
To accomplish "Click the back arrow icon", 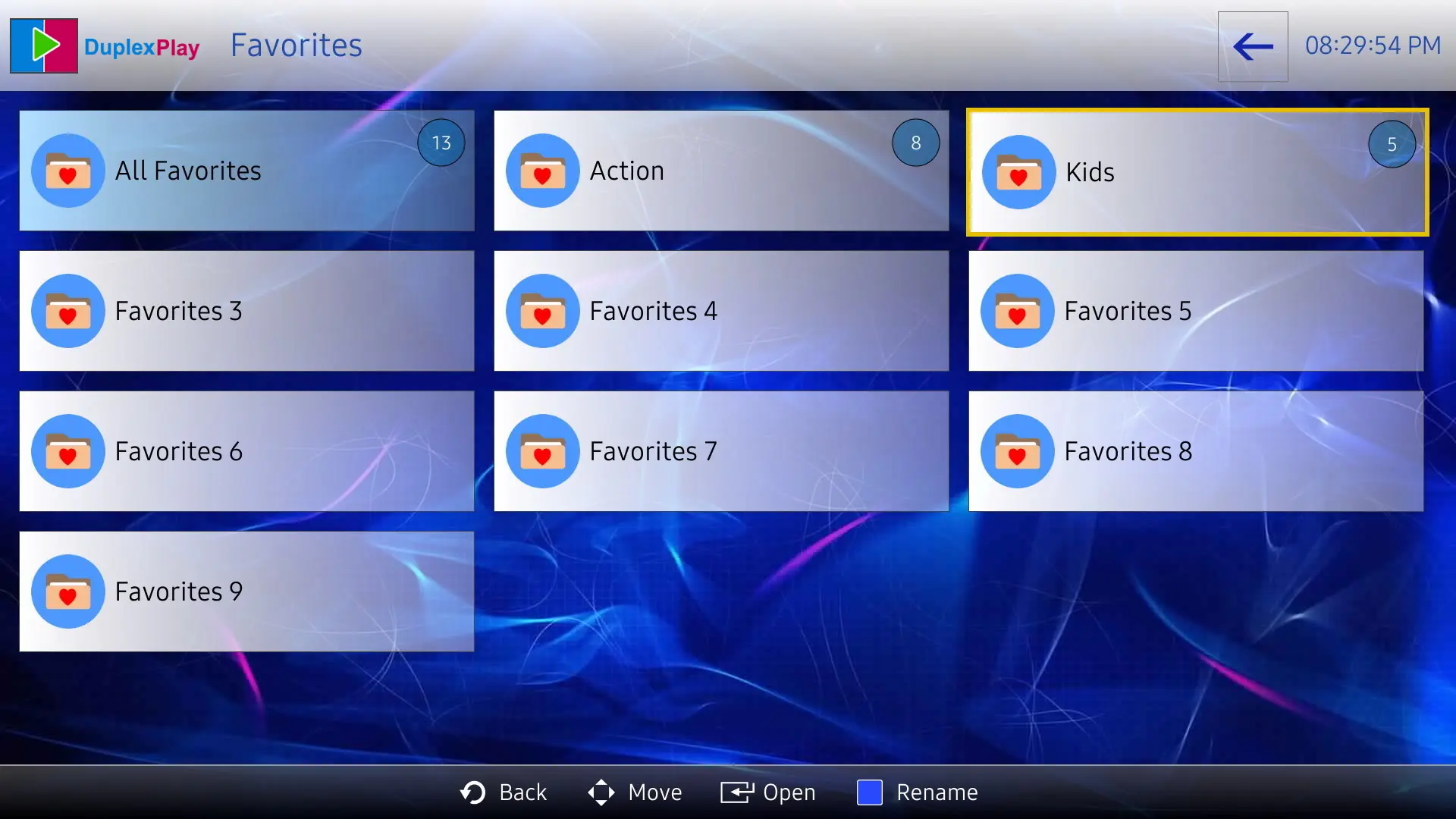I will [x=1252, y=46].
